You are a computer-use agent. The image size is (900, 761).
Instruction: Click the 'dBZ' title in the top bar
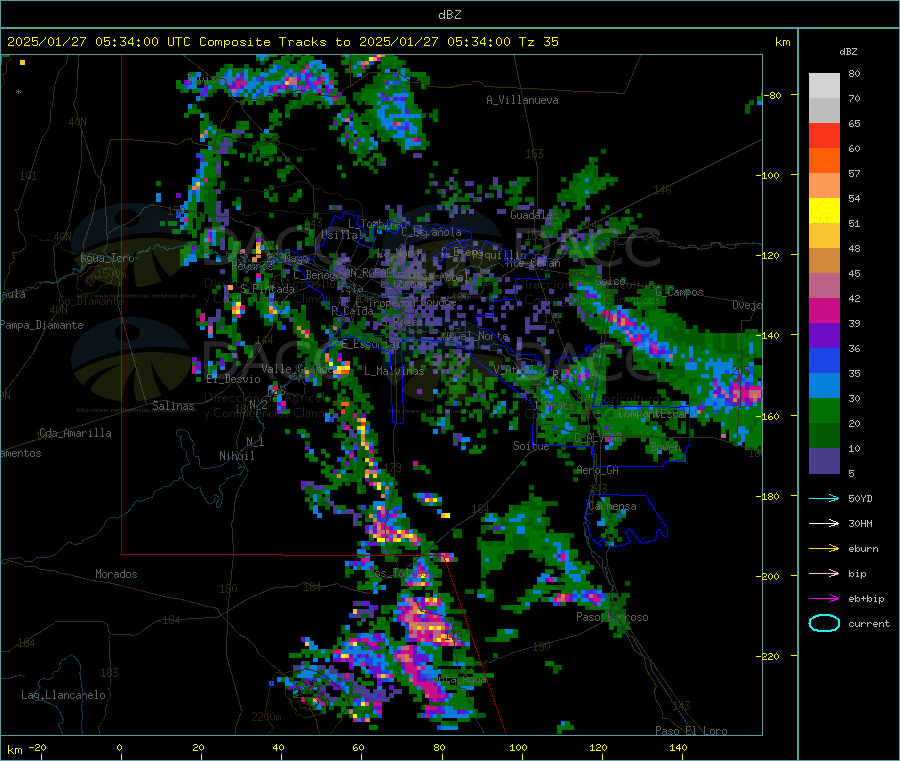[449, 15]
